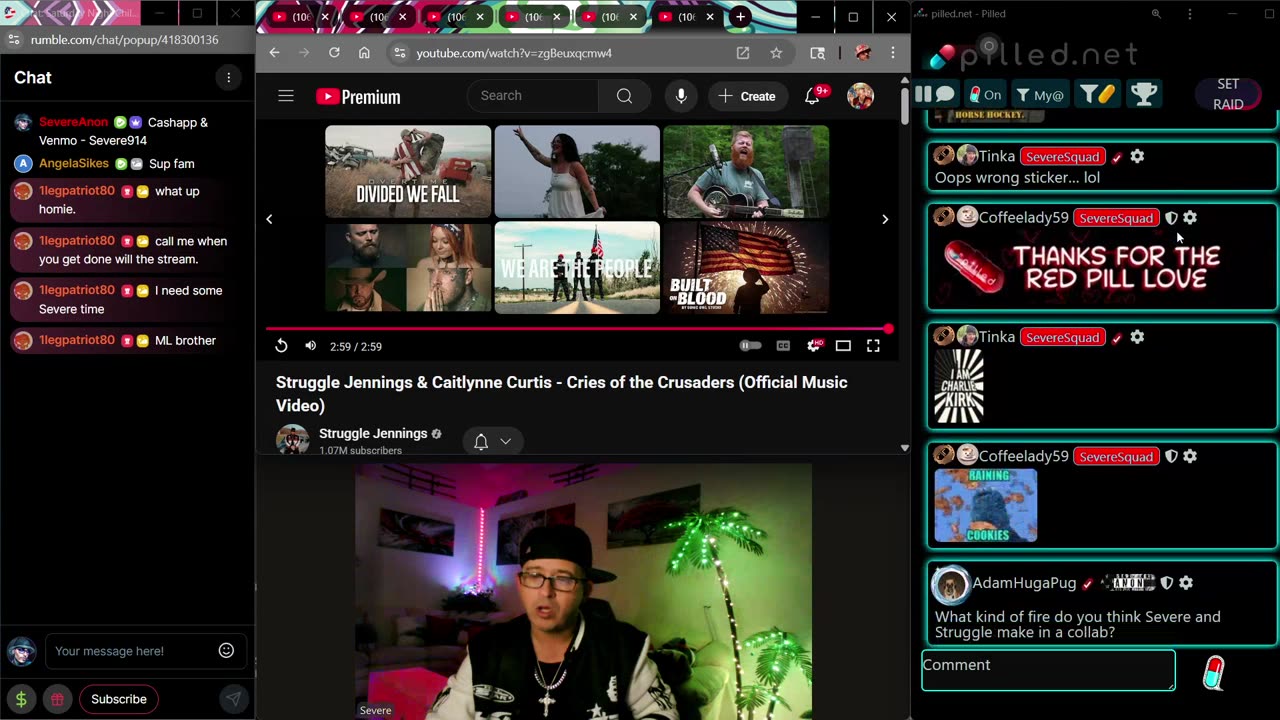The image size is (1280, 720).
Task: Open the YouTube Create button
Action: coord(748,96)
